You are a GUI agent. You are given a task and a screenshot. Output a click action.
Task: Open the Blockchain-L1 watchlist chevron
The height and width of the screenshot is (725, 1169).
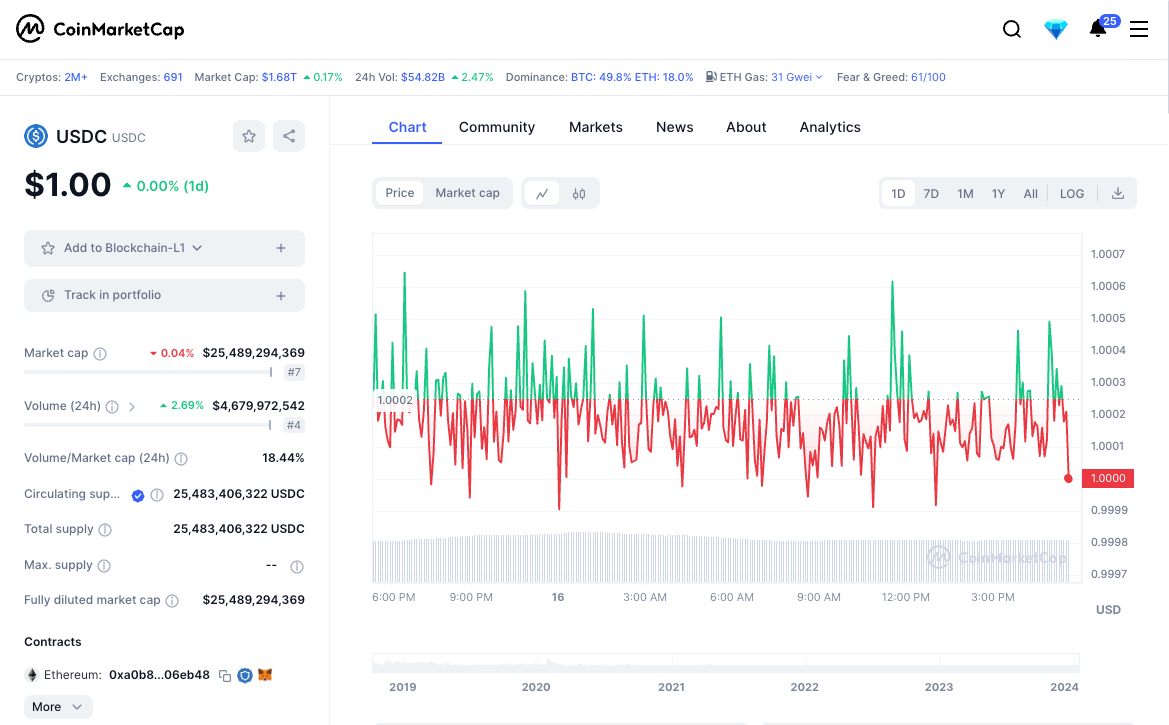(197, 248)
